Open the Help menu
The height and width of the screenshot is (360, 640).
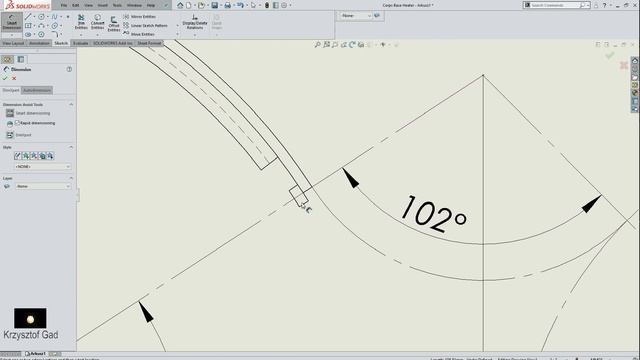coord(151,5)
